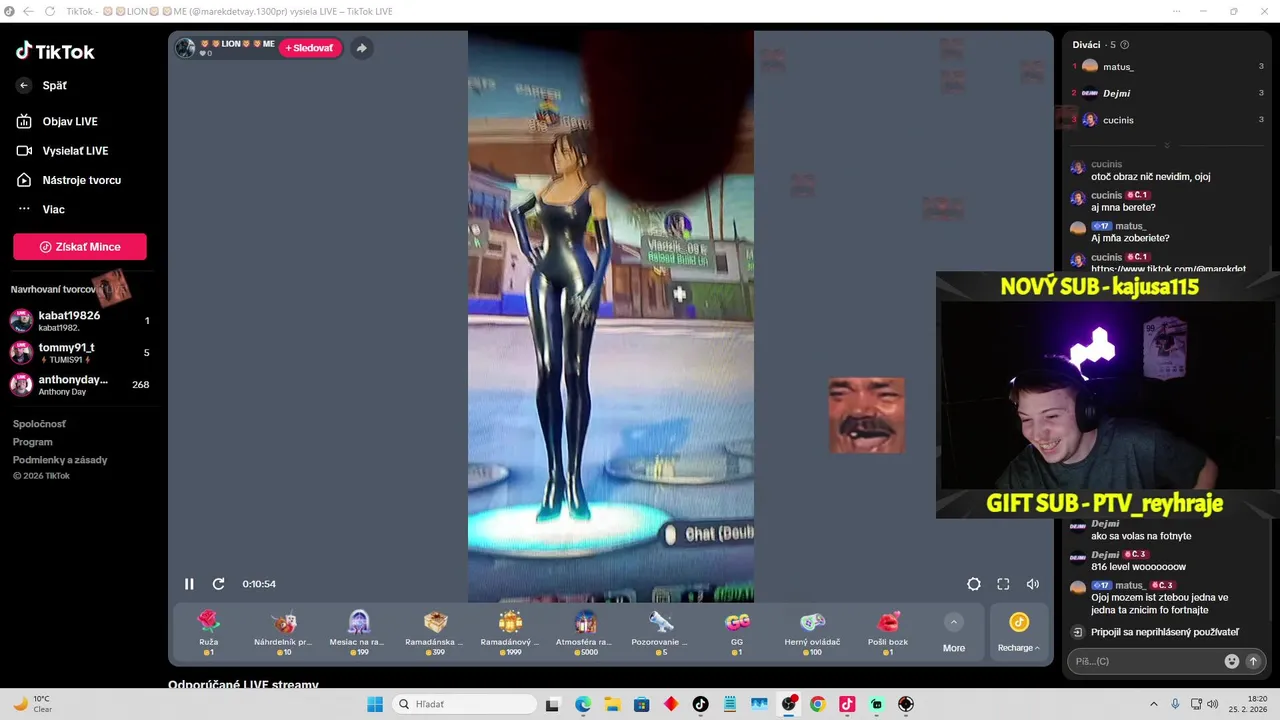This screenshot has height=720, width=1280.
Task: Open suggested creator tommy91_t
Action: tap(80, 352)
